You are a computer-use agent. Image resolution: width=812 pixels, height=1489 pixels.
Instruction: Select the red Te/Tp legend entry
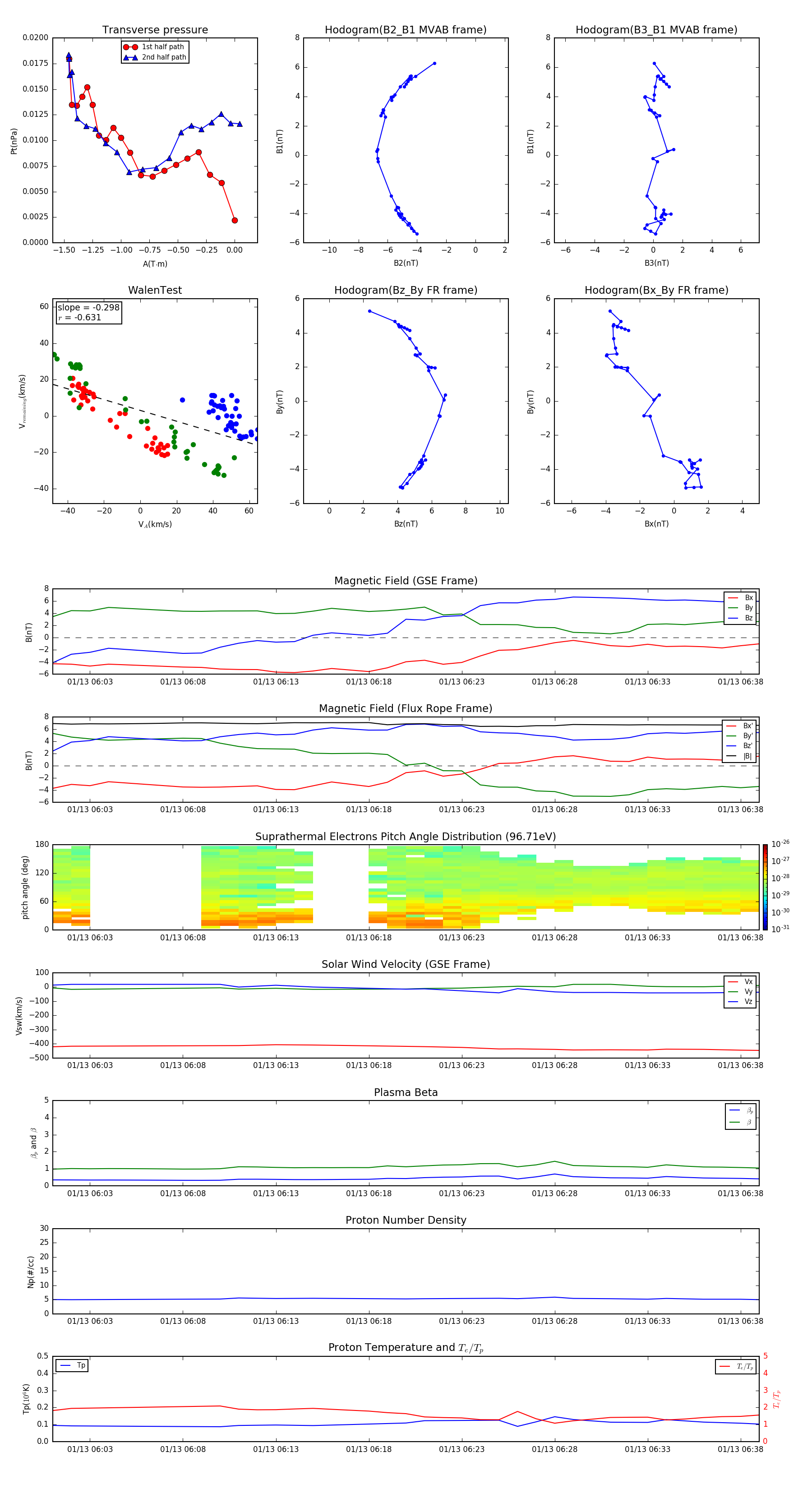coord(736,1366)
